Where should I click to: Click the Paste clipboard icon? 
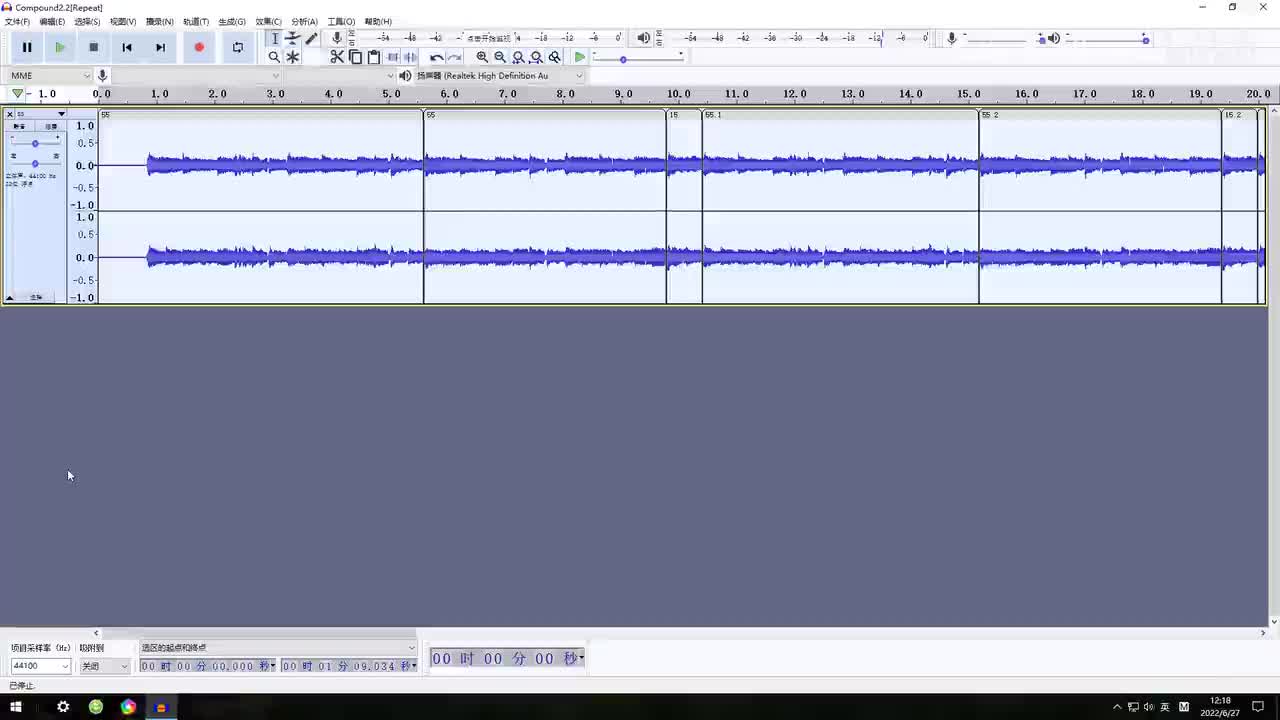click(x=373, y=57)
